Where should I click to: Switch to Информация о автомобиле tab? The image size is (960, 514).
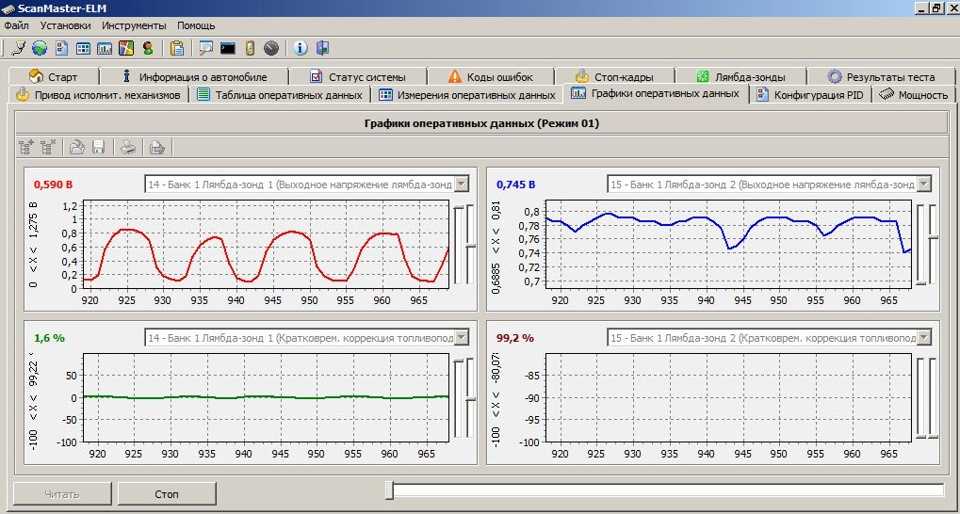coord(194,77)
